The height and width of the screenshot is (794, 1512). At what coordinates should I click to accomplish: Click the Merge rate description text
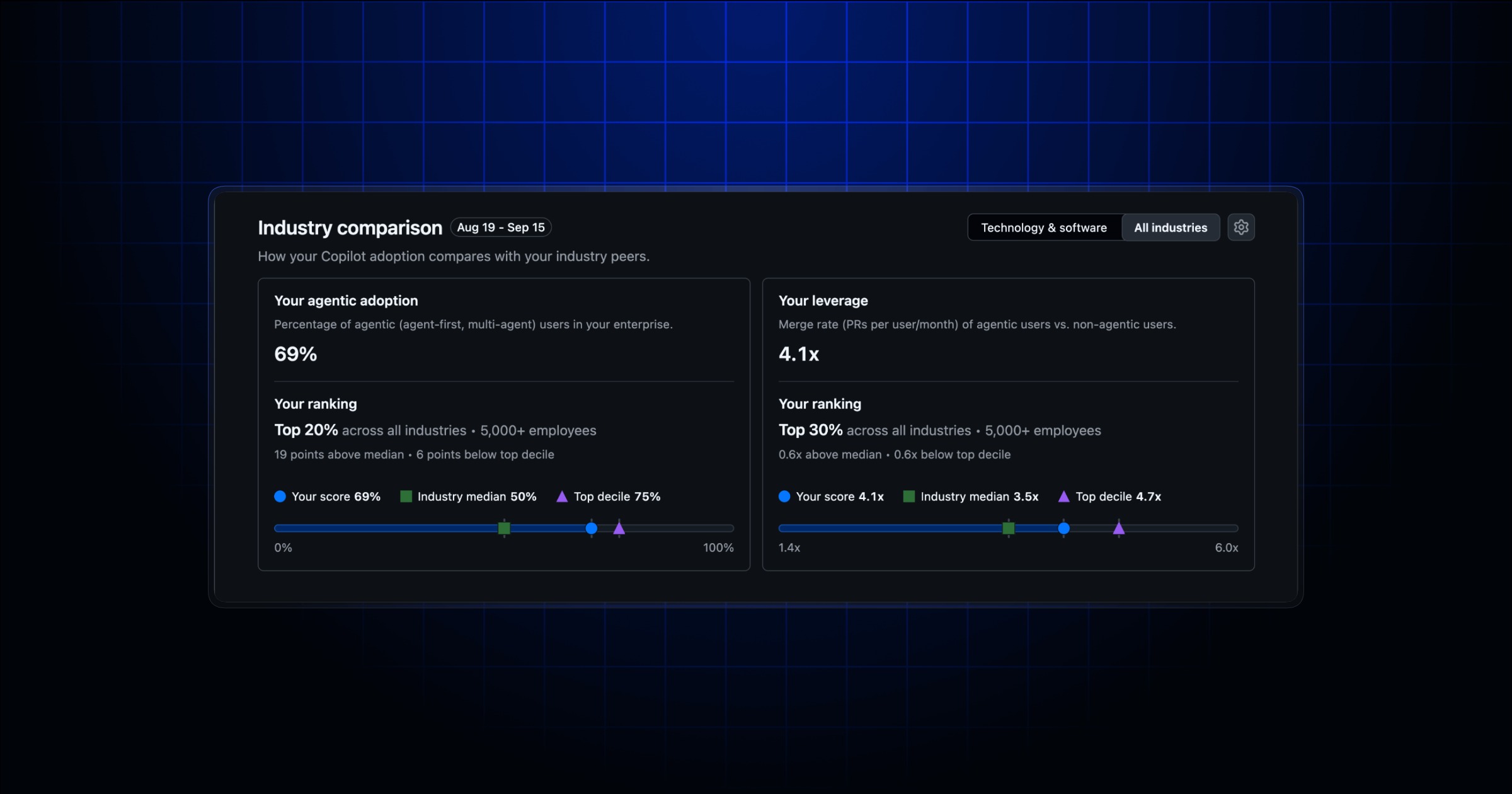pyautogui.click(x=977, y=325)
